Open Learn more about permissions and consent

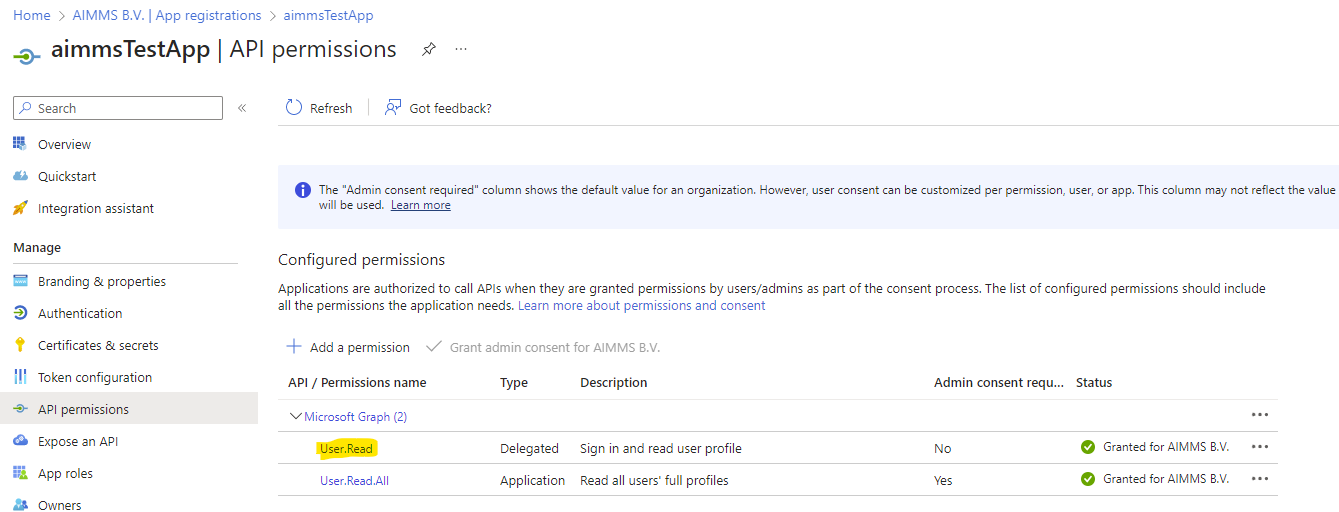(x=642, y=305)
